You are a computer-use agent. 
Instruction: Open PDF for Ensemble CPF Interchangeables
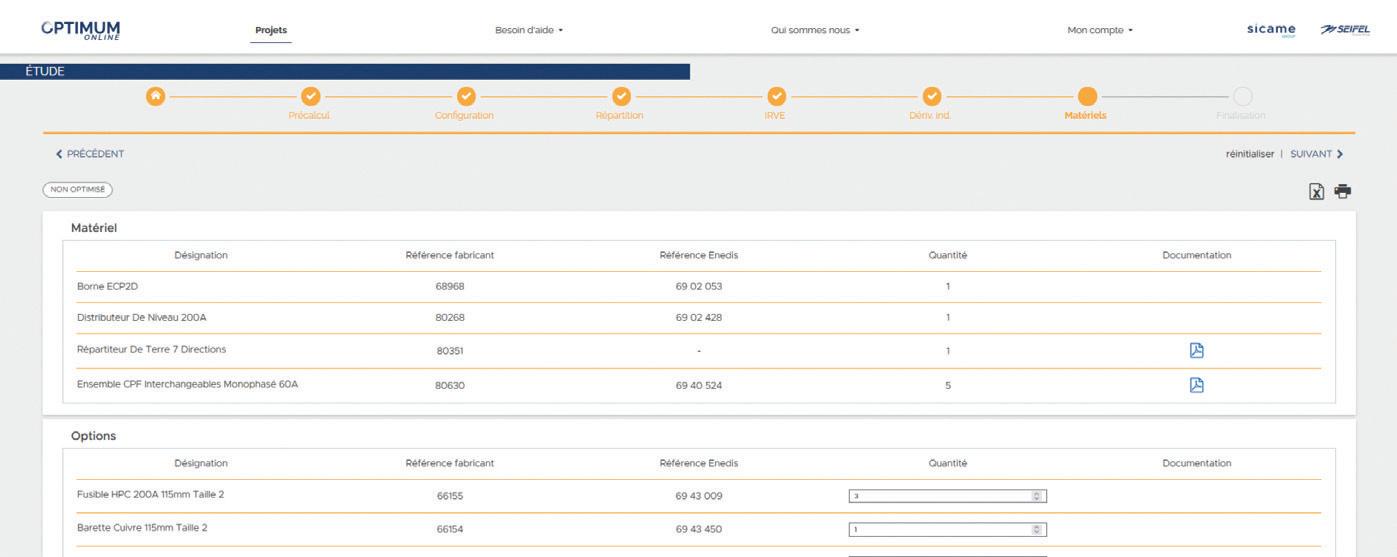click(1196, 385)
